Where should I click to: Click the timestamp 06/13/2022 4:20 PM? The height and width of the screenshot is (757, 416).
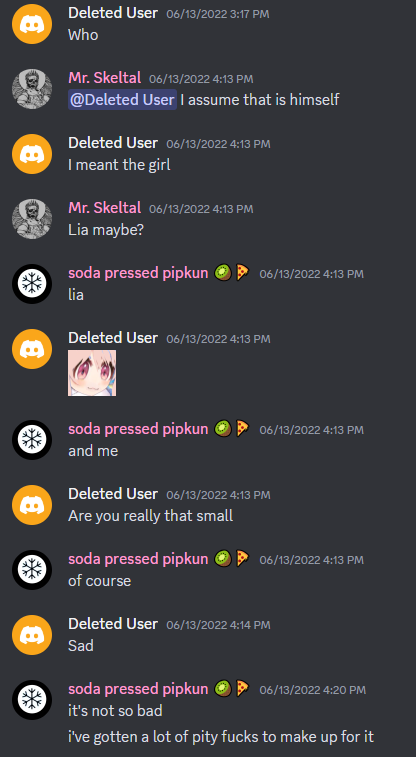tap(313, 690)
